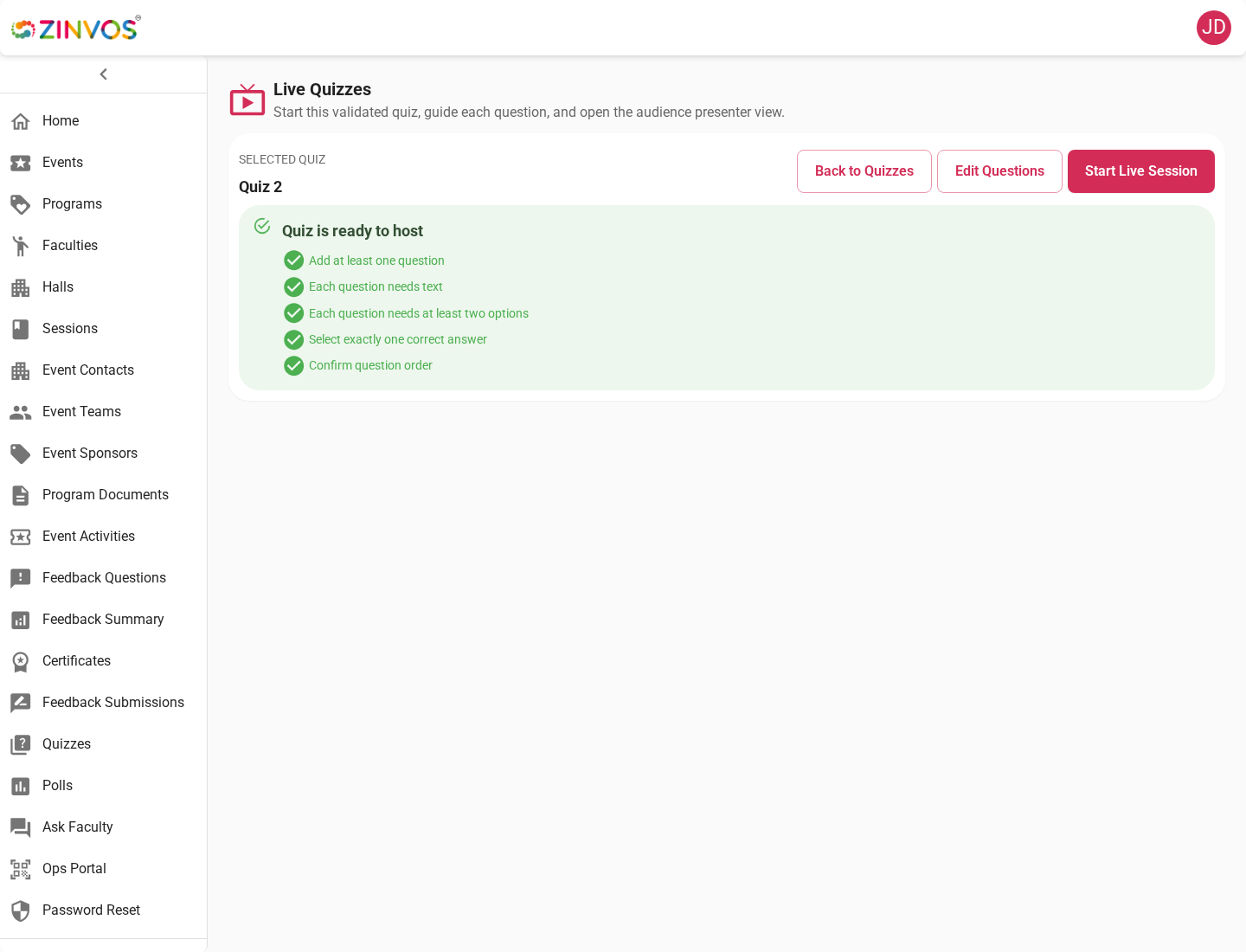Start the live session

(1141, 171)
